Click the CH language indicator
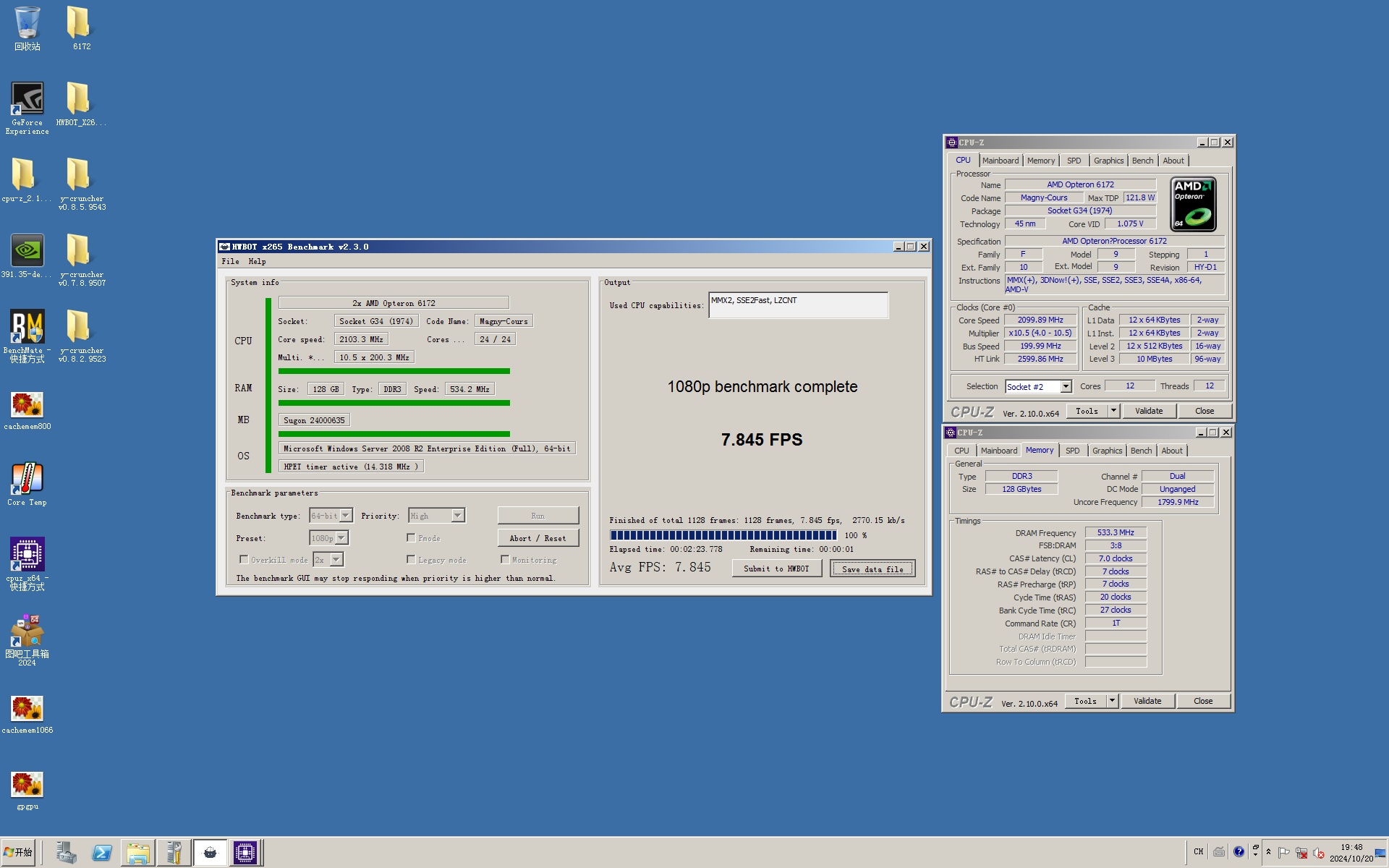The height and width of the screenshot is (868, 1389). (1199, 851)
